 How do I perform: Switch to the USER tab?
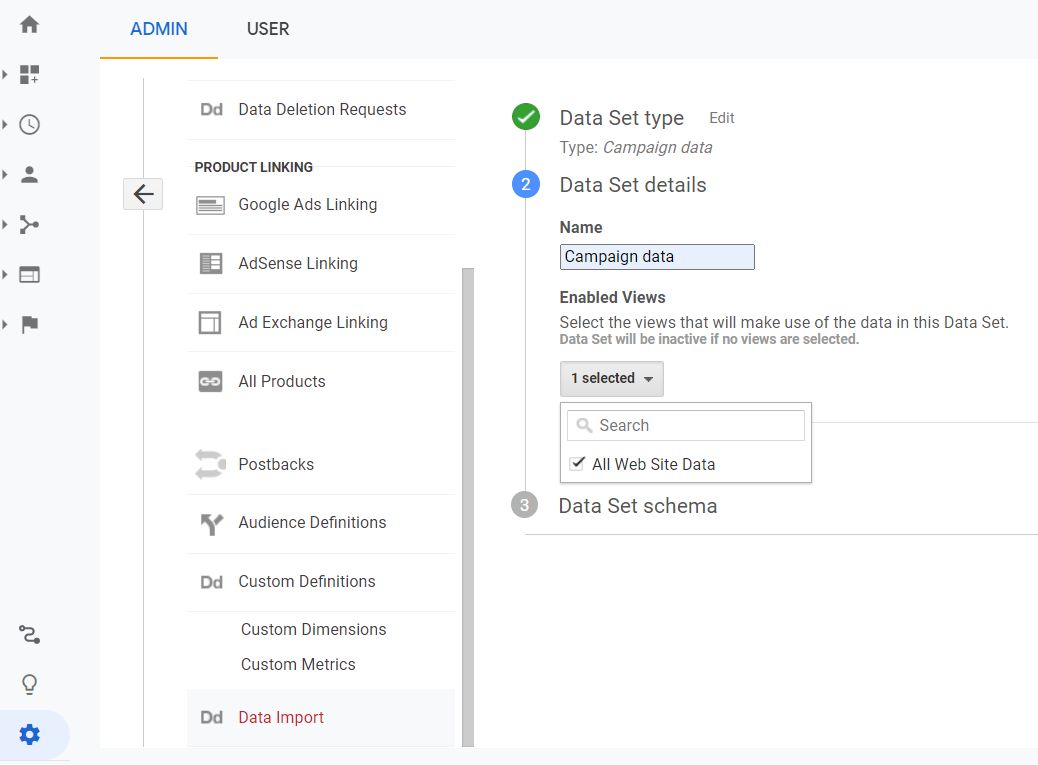(x=267, y=29)
